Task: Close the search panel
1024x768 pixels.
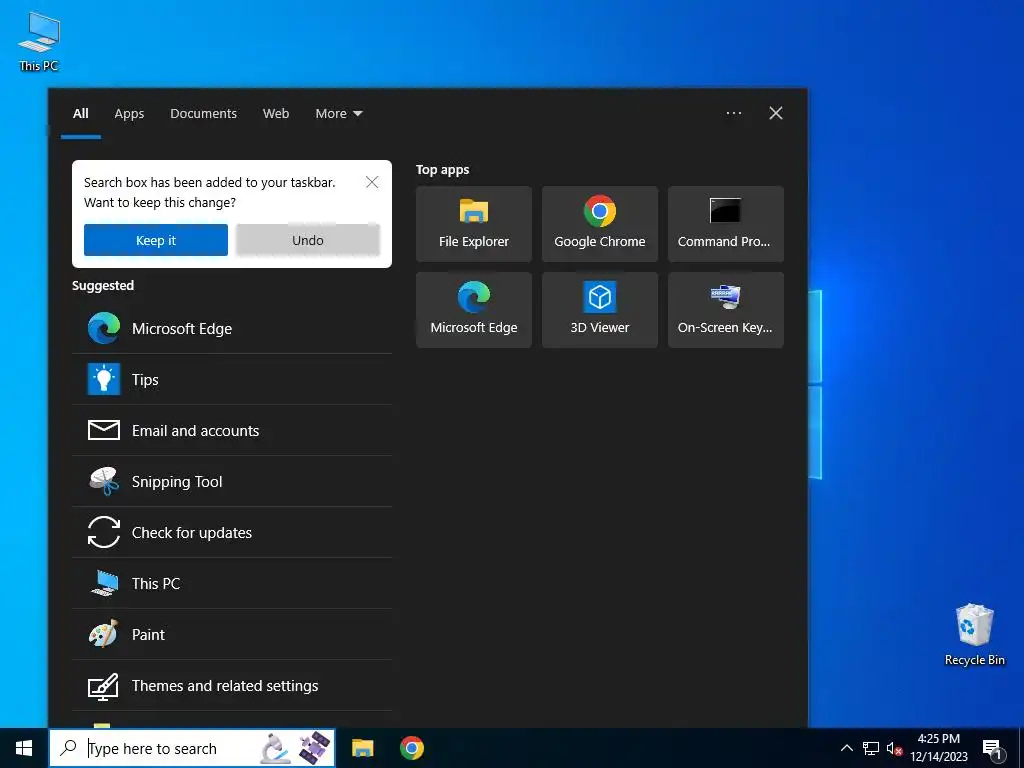Action: coord(776,113)
